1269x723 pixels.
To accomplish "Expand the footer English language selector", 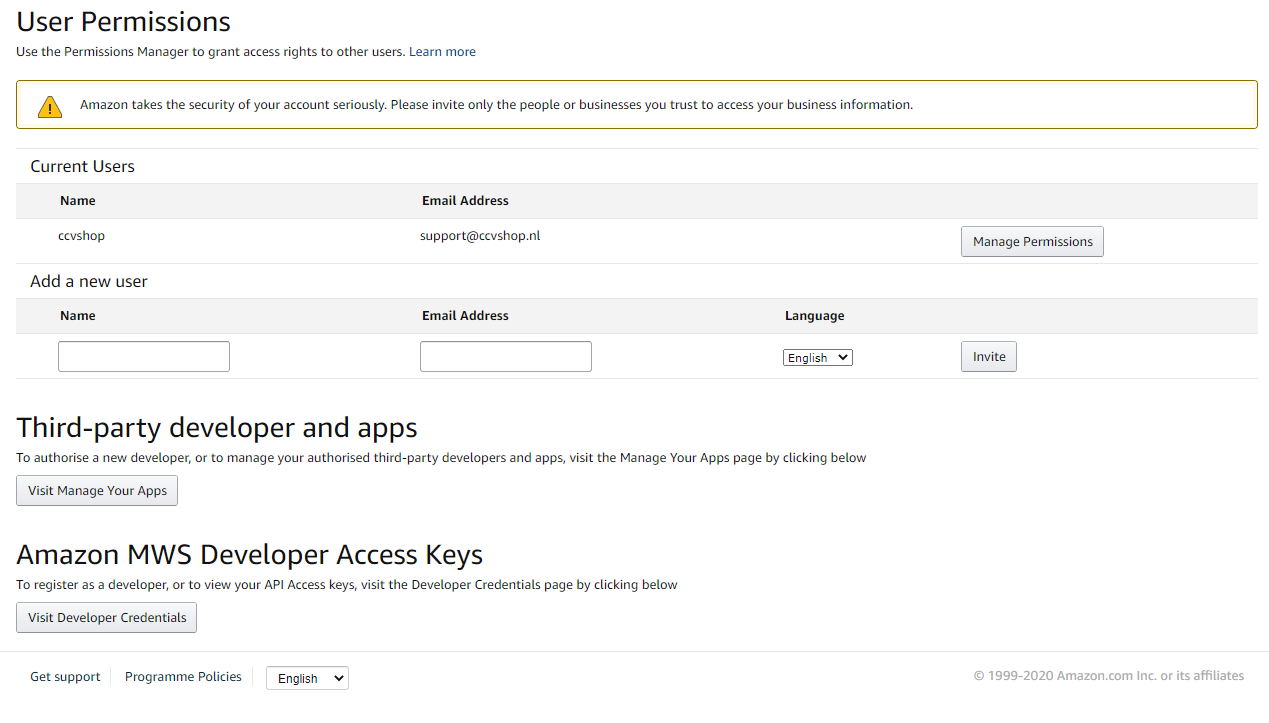I will (307, 678).
